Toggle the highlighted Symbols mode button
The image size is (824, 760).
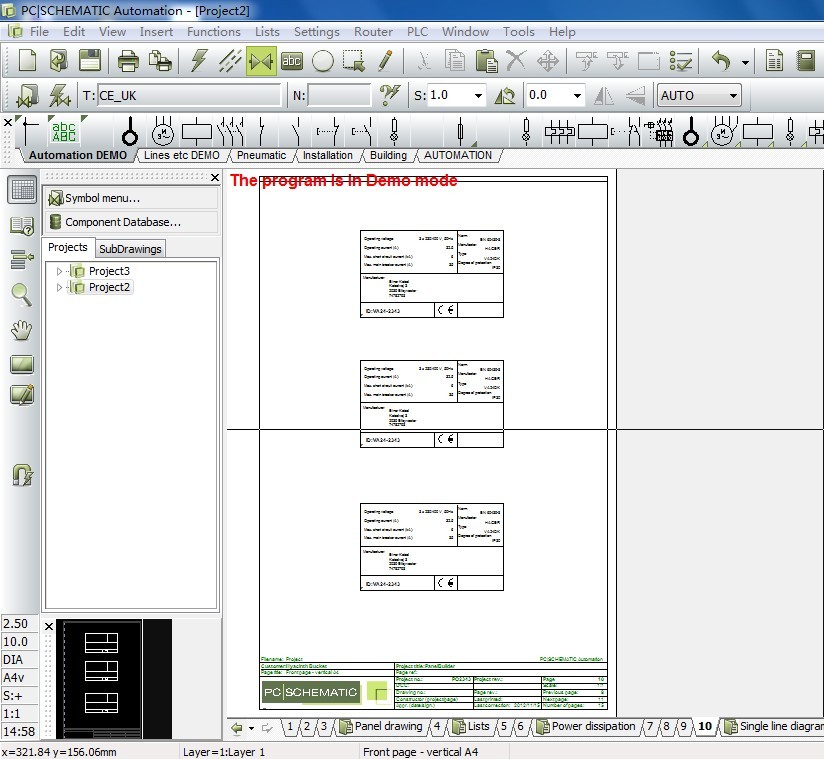261,61
